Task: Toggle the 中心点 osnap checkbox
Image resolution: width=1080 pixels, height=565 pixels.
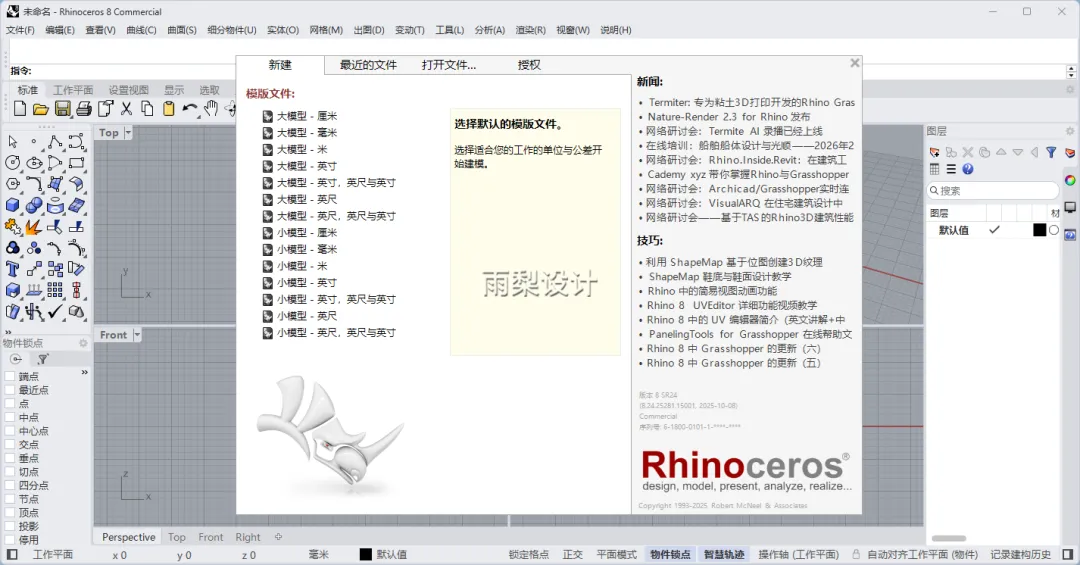Action: pyautogui.click(x=10, y=431)
